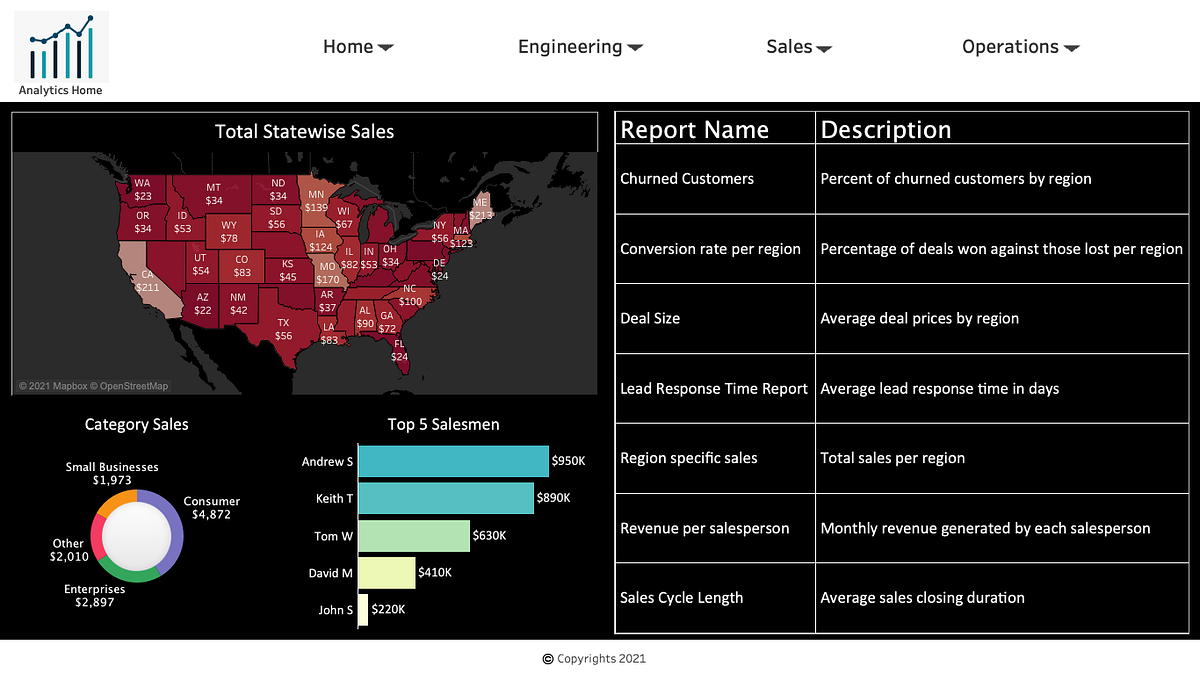Expand the Engineering dropdown
This screenshot has height=675, width=1200.
(580, 46)
